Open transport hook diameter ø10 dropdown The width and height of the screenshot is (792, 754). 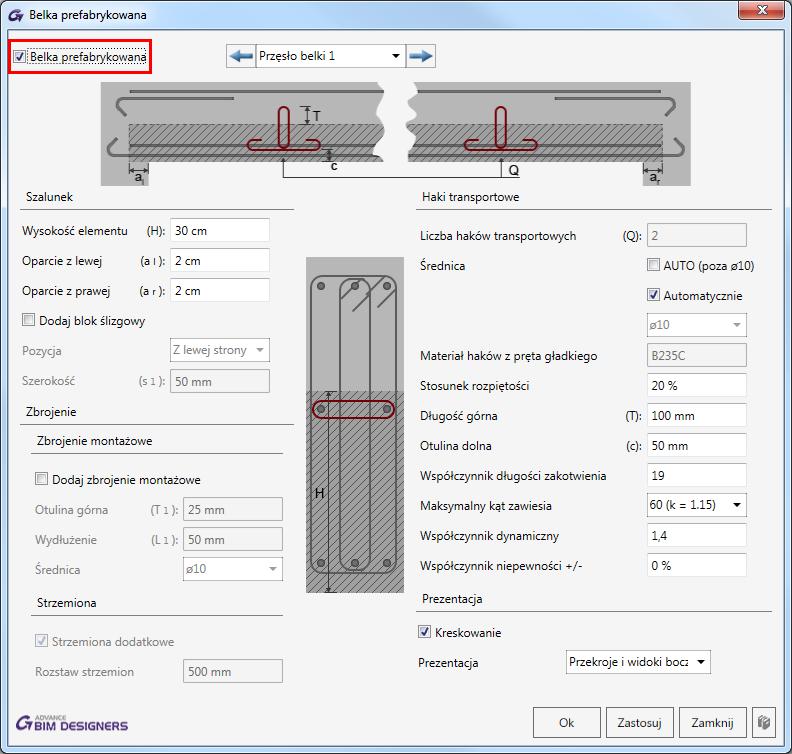pos(697,325)
